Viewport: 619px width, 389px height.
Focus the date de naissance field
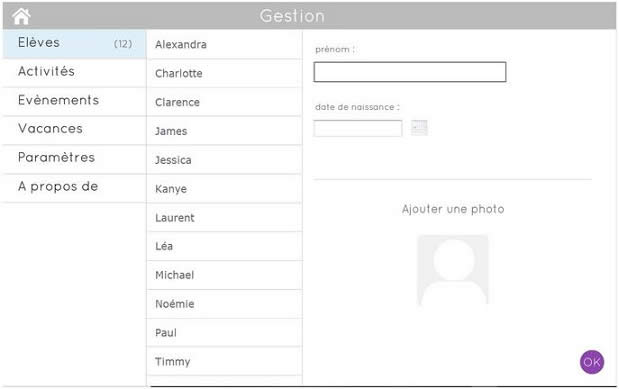[358, 128]
